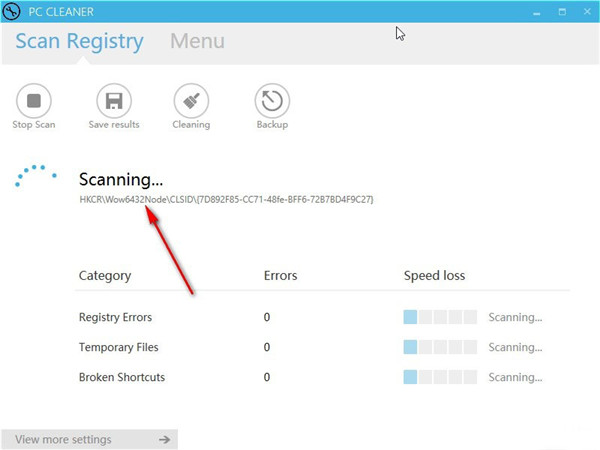
Task: Open the Menu tab
Action: (x=197, y=42)
